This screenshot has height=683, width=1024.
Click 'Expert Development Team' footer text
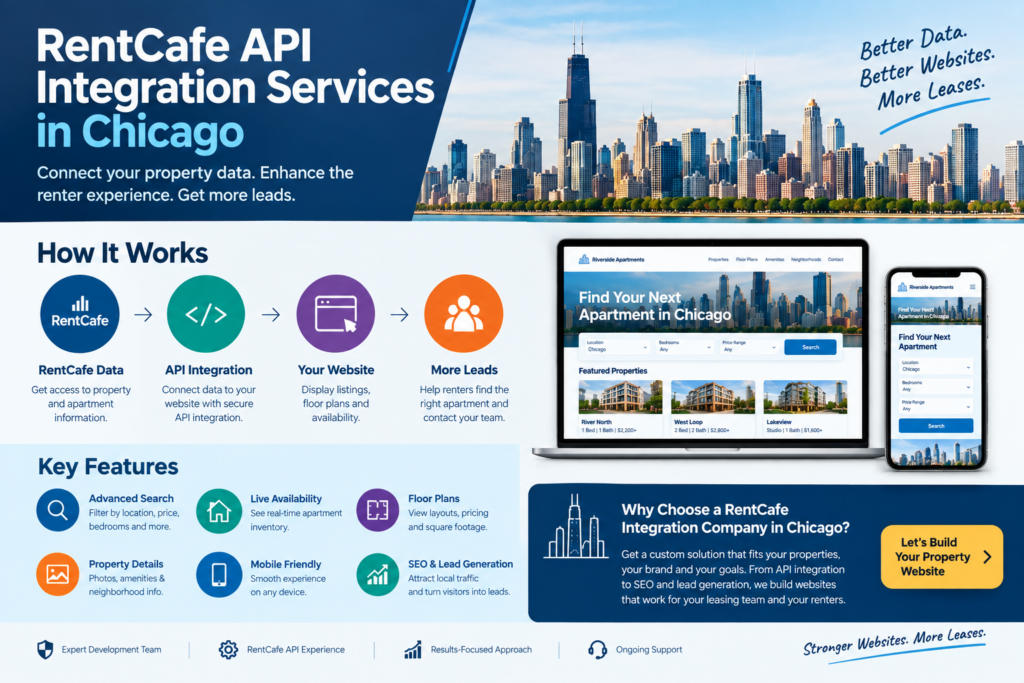(x=112, y=650)
